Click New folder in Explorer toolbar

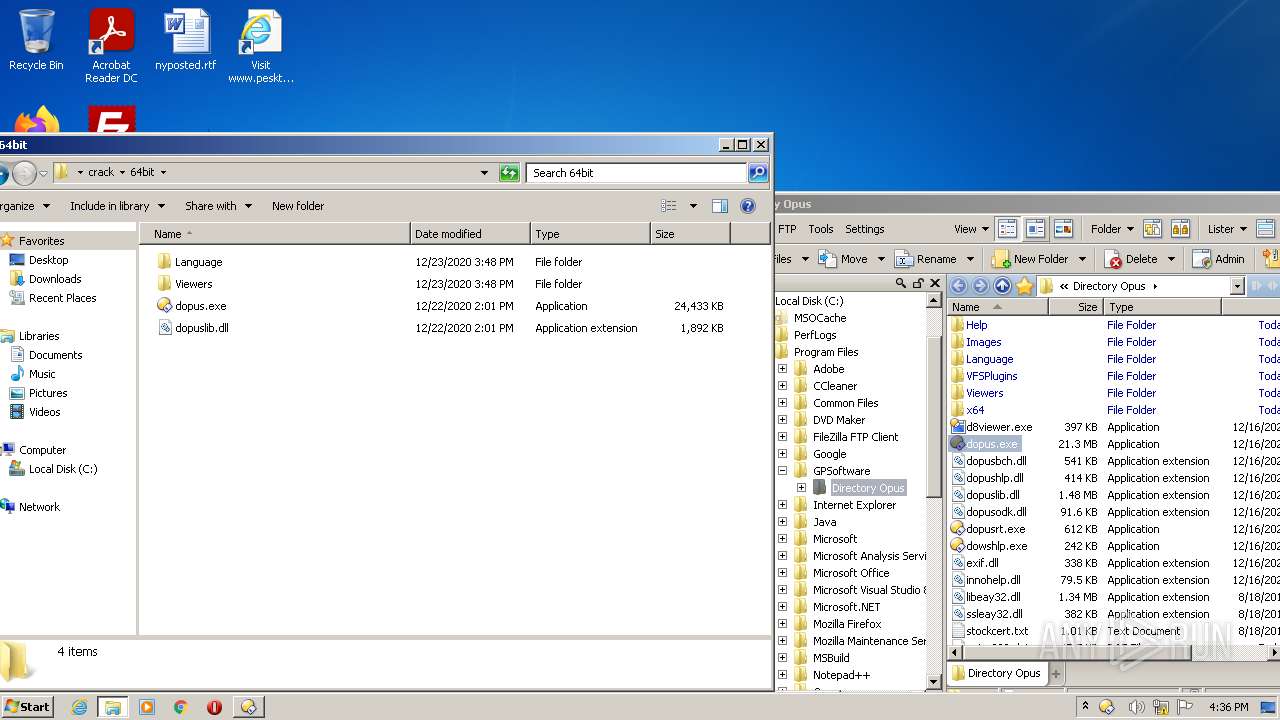tap(298, 206)
